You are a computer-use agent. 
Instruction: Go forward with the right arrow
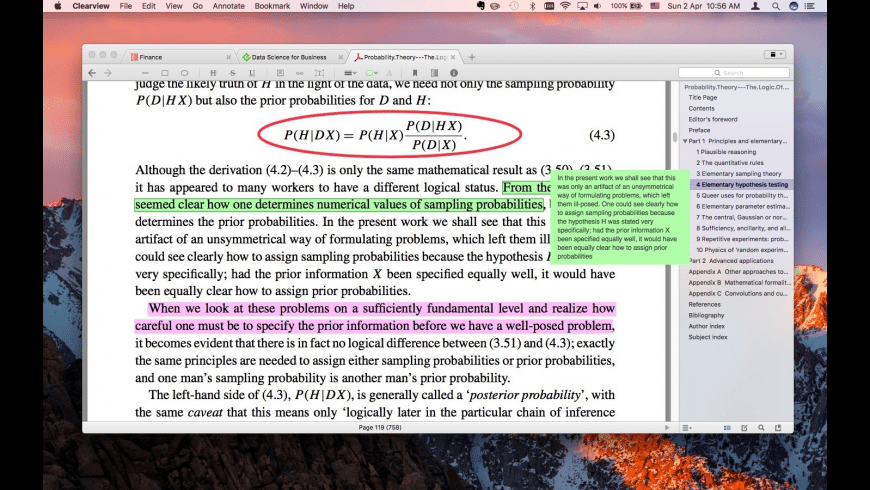point(108,73)
